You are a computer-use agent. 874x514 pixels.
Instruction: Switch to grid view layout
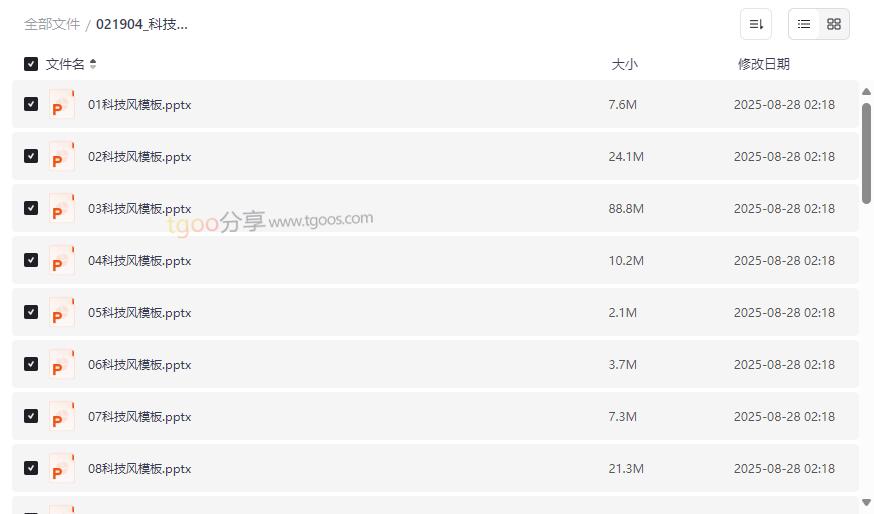pos(834,24)
